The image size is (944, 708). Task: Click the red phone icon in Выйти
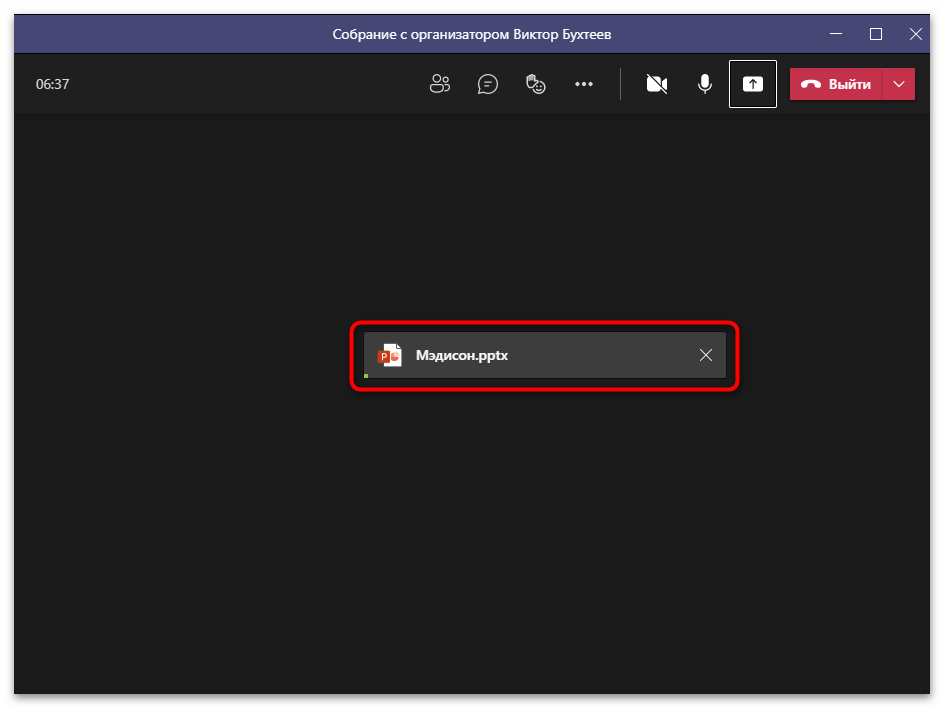click(x=811, y=84)
